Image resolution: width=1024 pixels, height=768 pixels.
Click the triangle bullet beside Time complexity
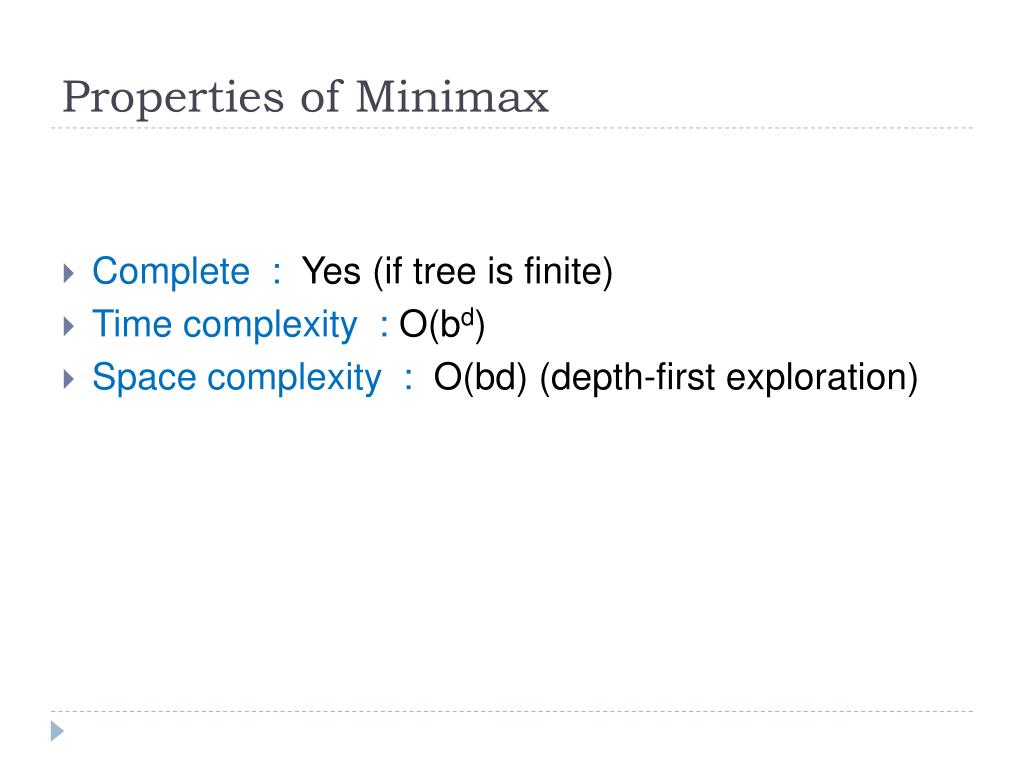pyautogui.click(x=69, y=326)
